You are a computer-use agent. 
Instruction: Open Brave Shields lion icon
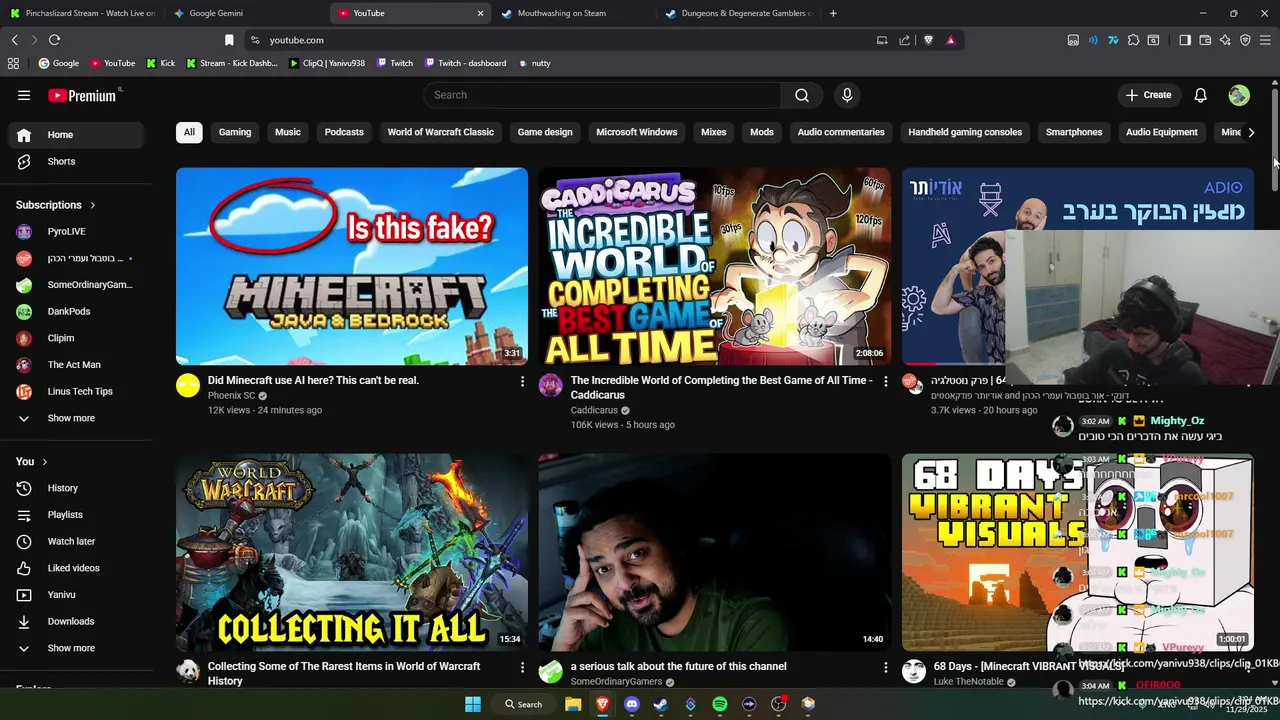[x=928, y=40]
